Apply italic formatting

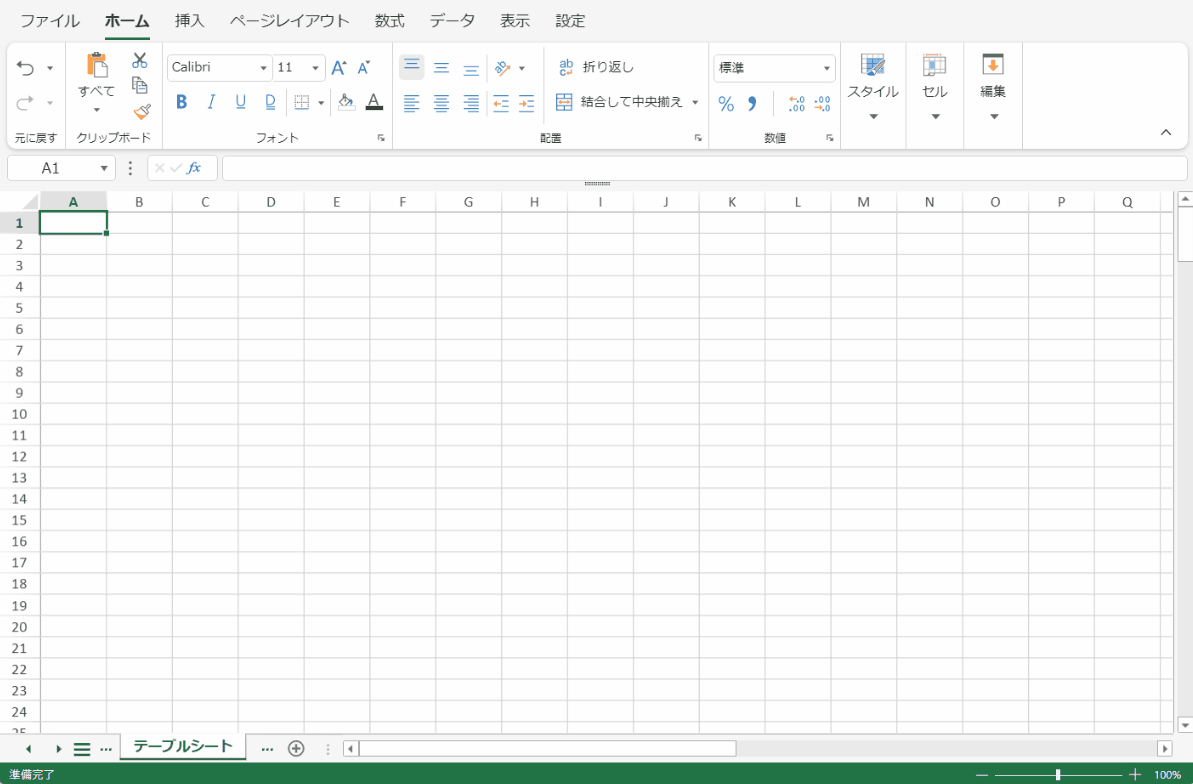(x=211, y=102)
